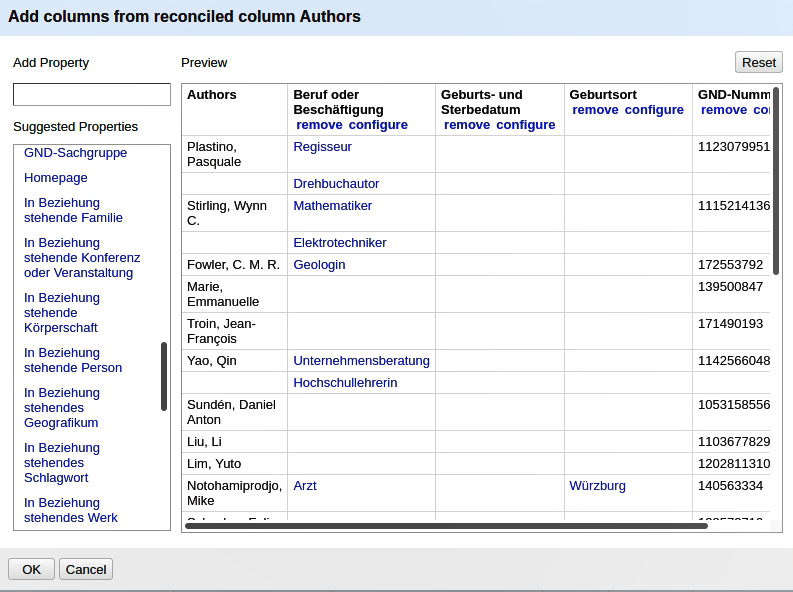
Task: Click the Suggested Properties list scrollbar
Action: pos(164,377)
